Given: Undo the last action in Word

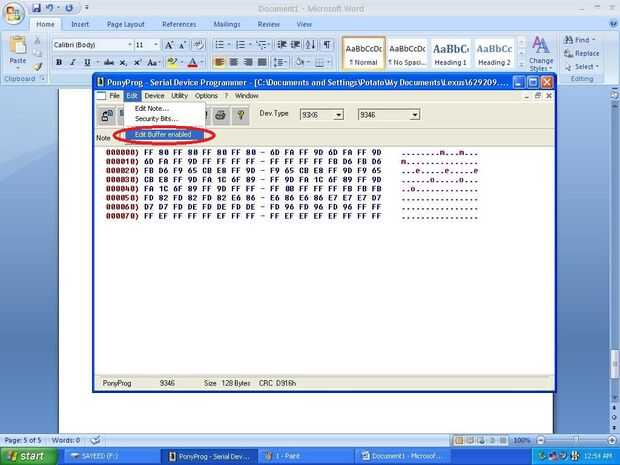Looking at the screenshot, I should [50, 8].
